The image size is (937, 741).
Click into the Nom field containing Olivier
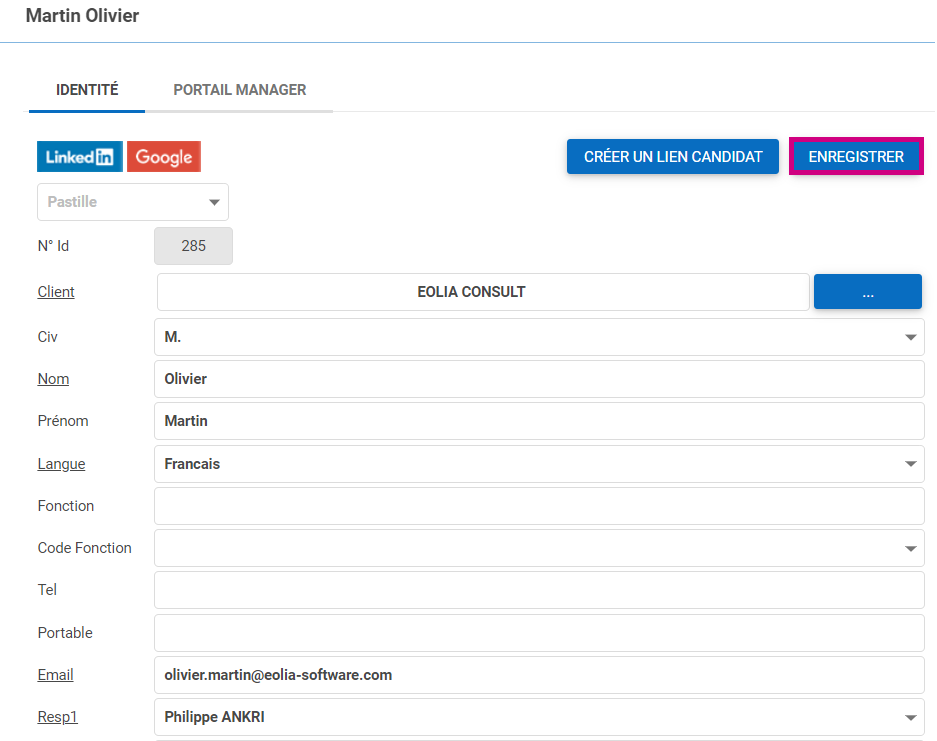tap(539, 379)
